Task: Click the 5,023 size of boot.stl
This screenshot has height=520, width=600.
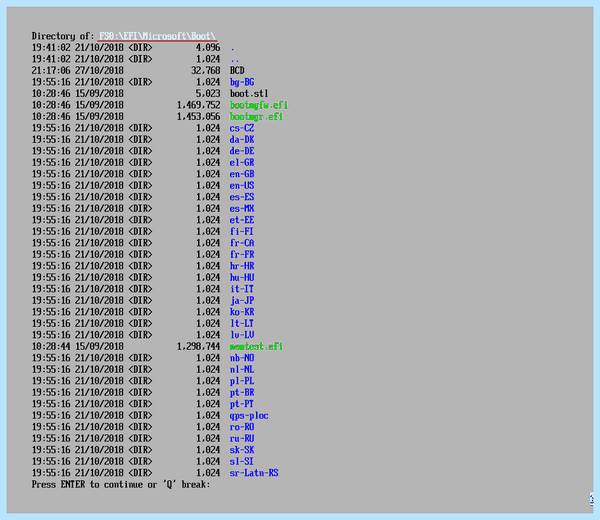Action: click(208, 93)
